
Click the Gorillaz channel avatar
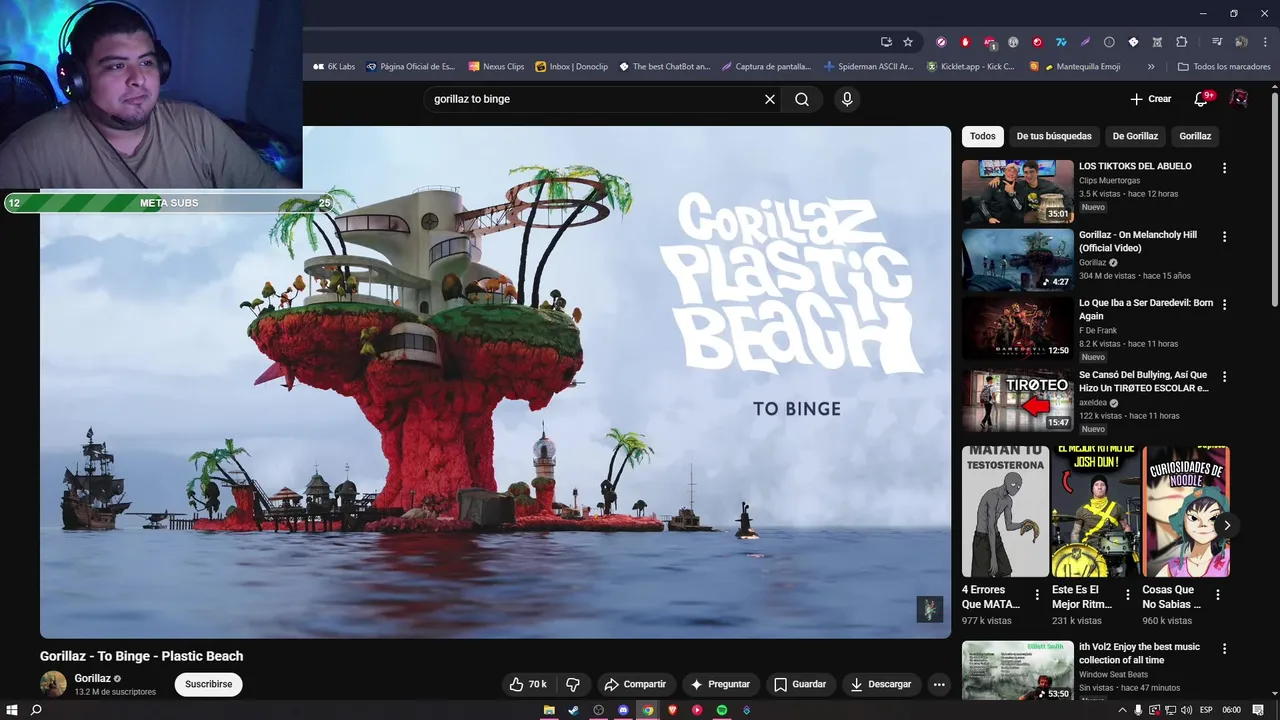pyautogui.click(x=53, y=684)
